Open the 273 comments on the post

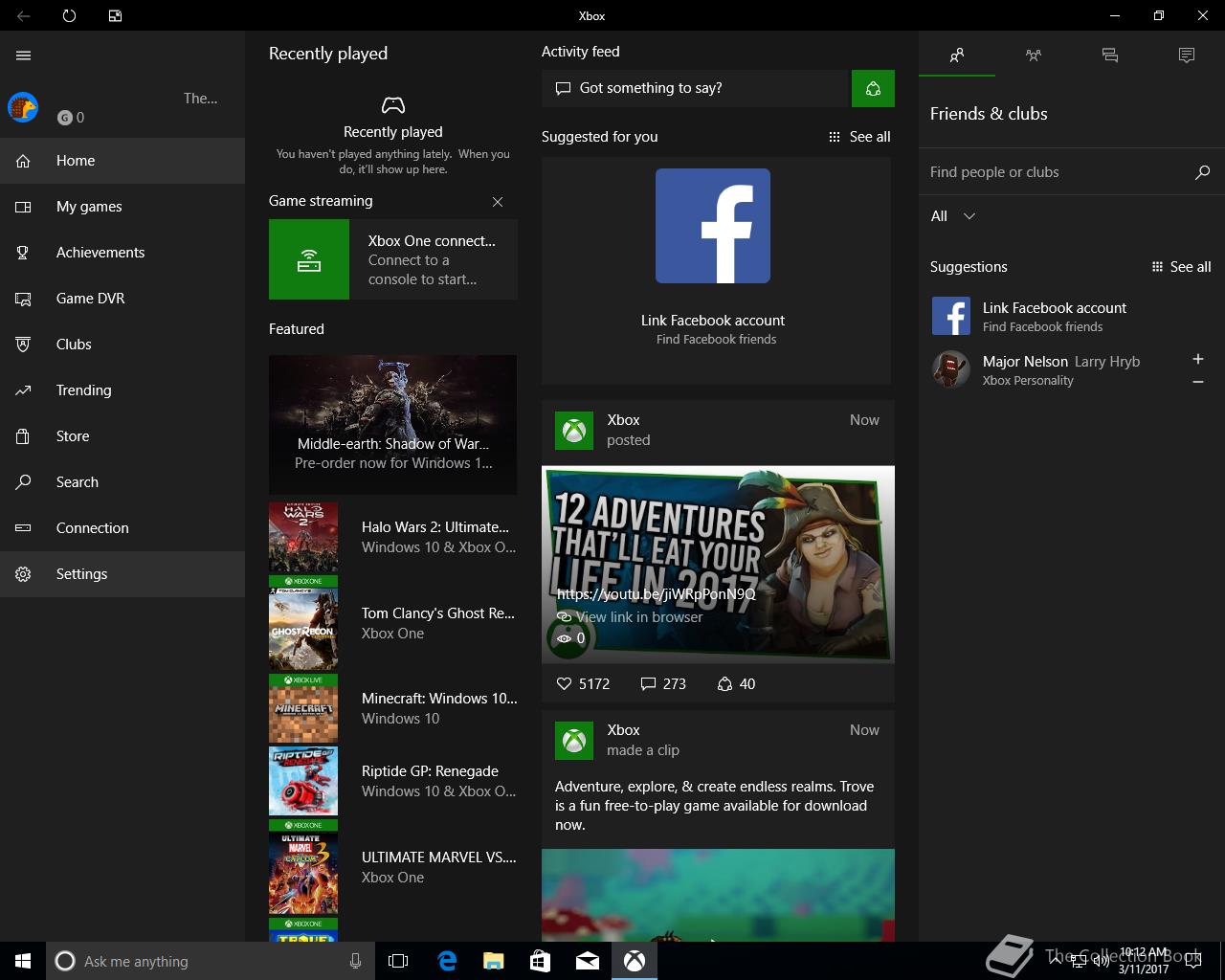[663, 684]
